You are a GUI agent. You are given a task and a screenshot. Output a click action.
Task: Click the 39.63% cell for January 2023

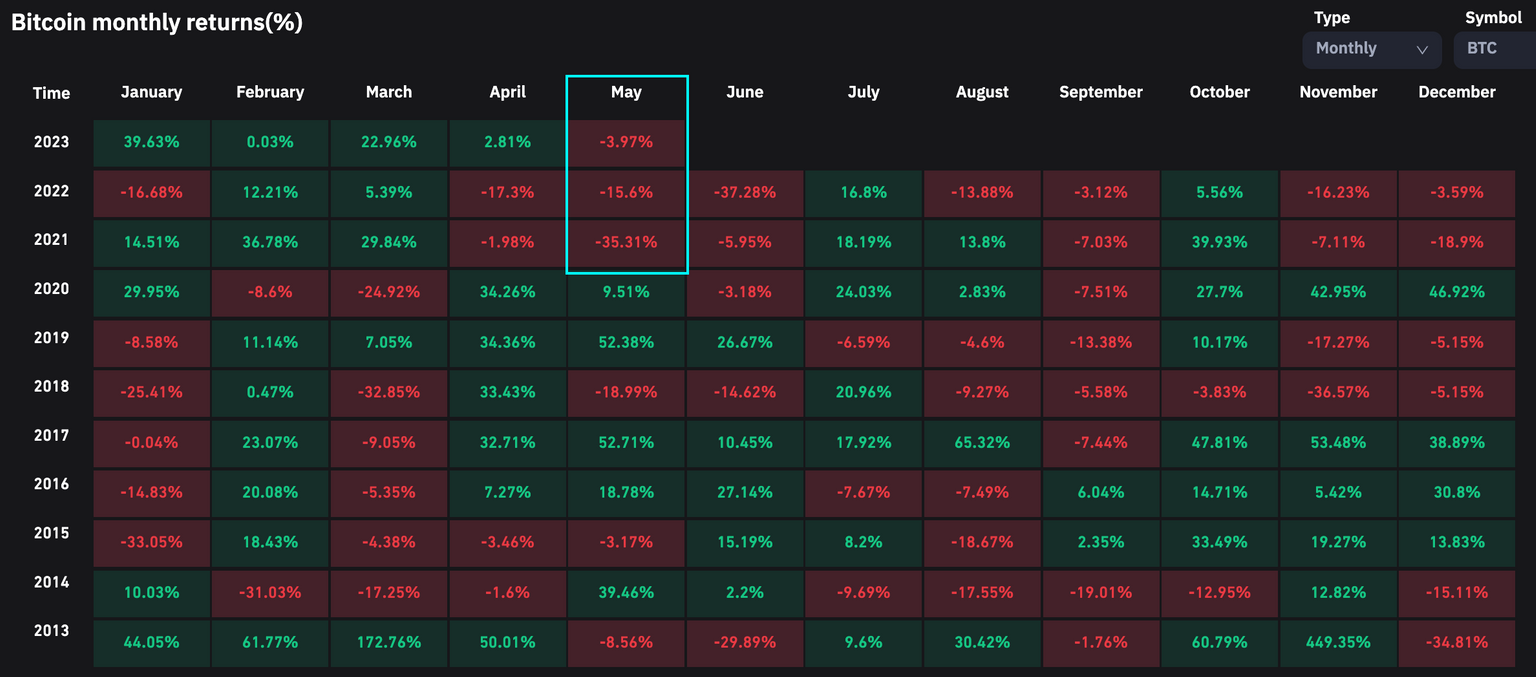click(152, 143)
